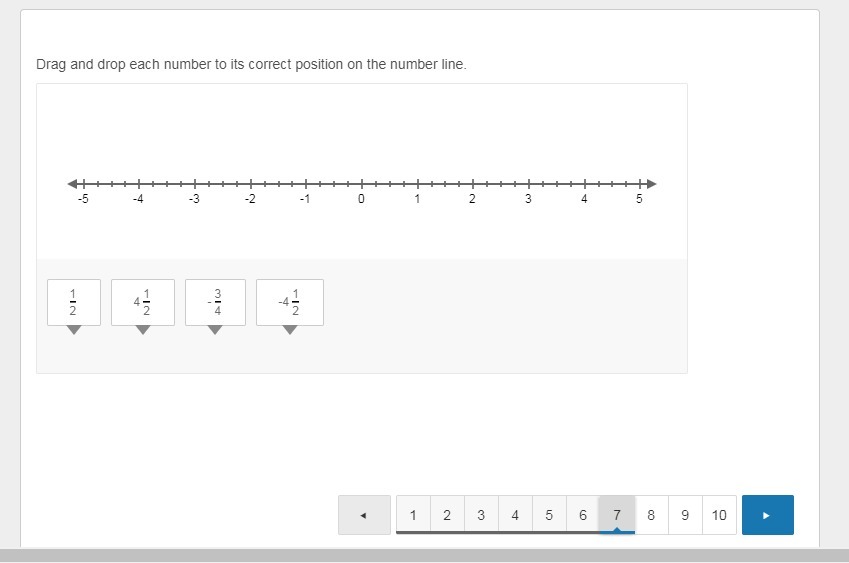The width and height of the screenshot is (849, 563).
Task: Go to question 2
Action: 447,515
